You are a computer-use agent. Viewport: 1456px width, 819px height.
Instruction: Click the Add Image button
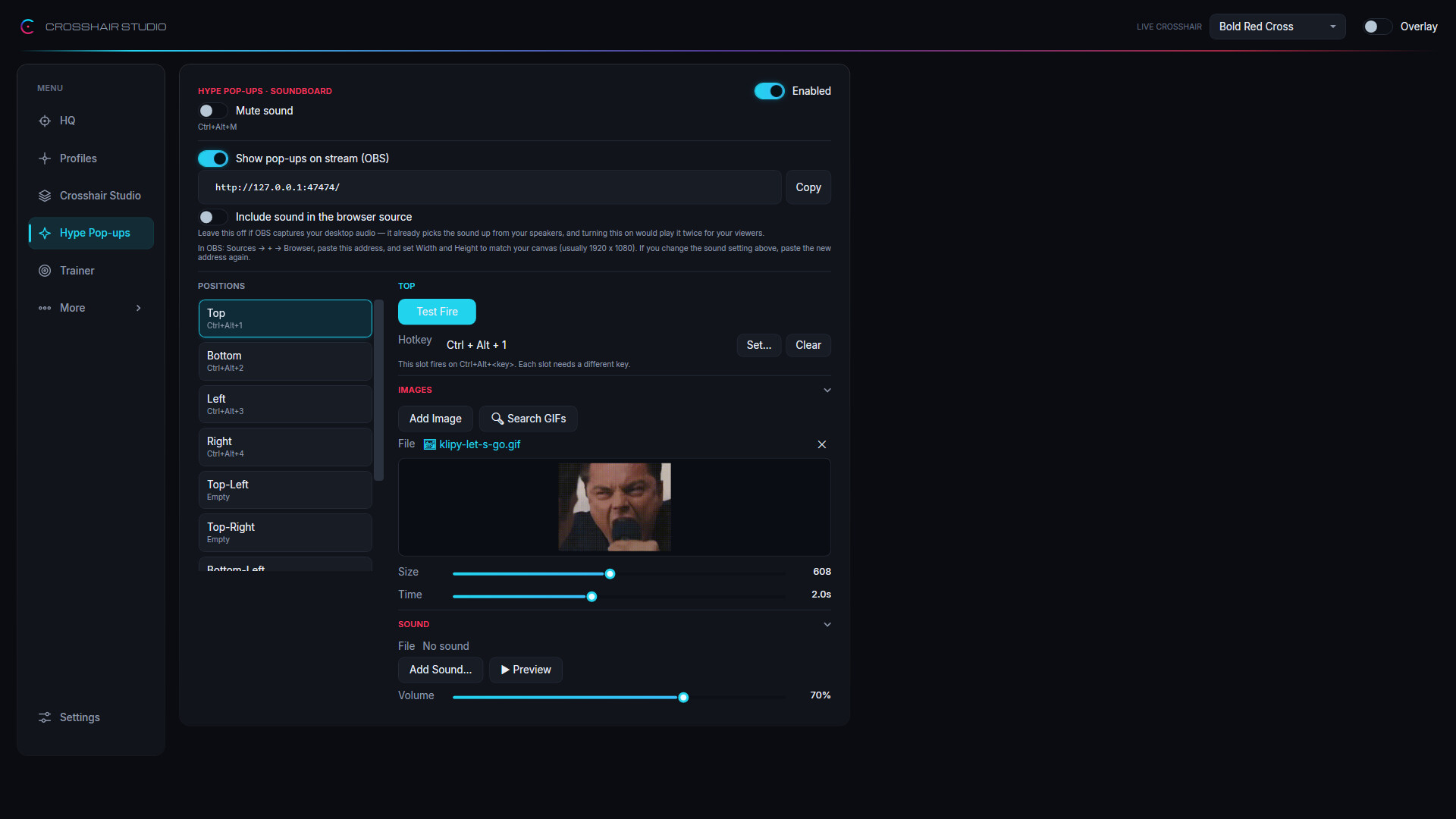point(435,419)
